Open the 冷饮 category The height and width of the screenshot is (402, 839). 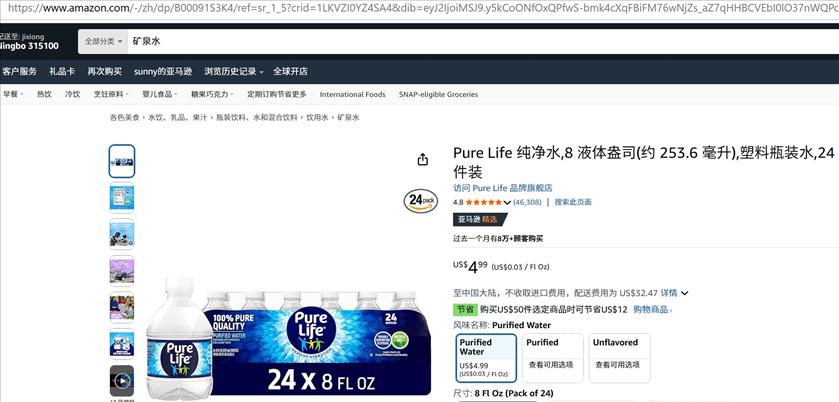[72, 94]
